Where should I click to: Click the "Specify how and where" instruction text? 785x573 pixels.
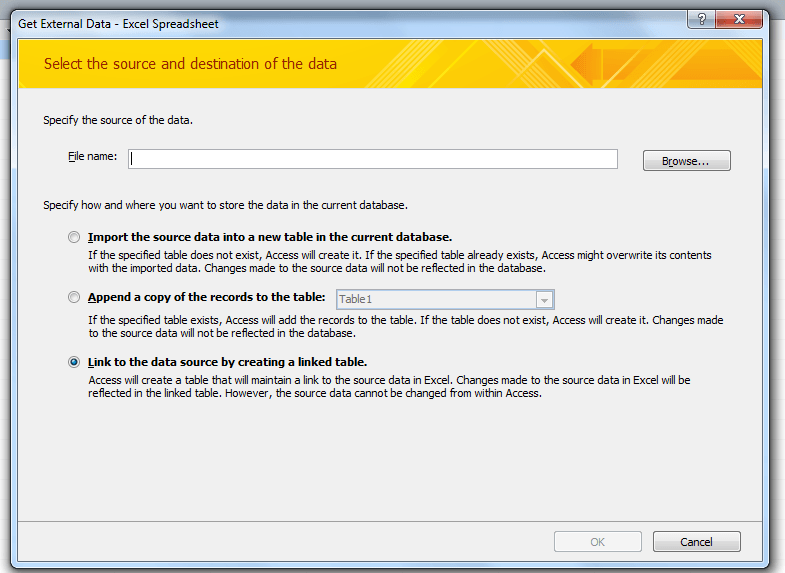[x=226, y=205]
